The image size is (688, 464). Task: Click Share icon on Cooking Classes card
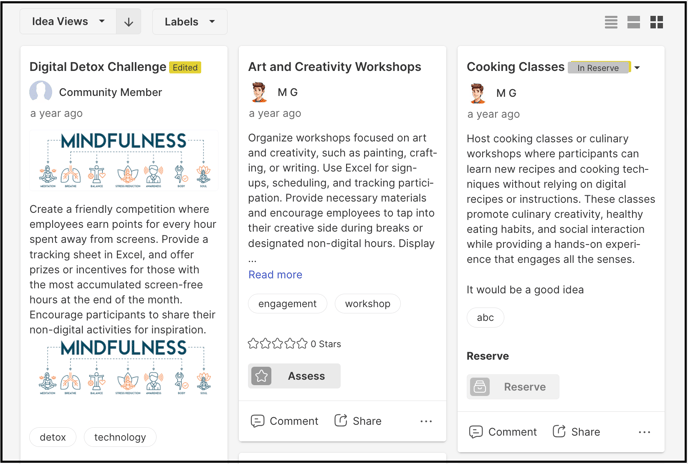tap(559, 431)
